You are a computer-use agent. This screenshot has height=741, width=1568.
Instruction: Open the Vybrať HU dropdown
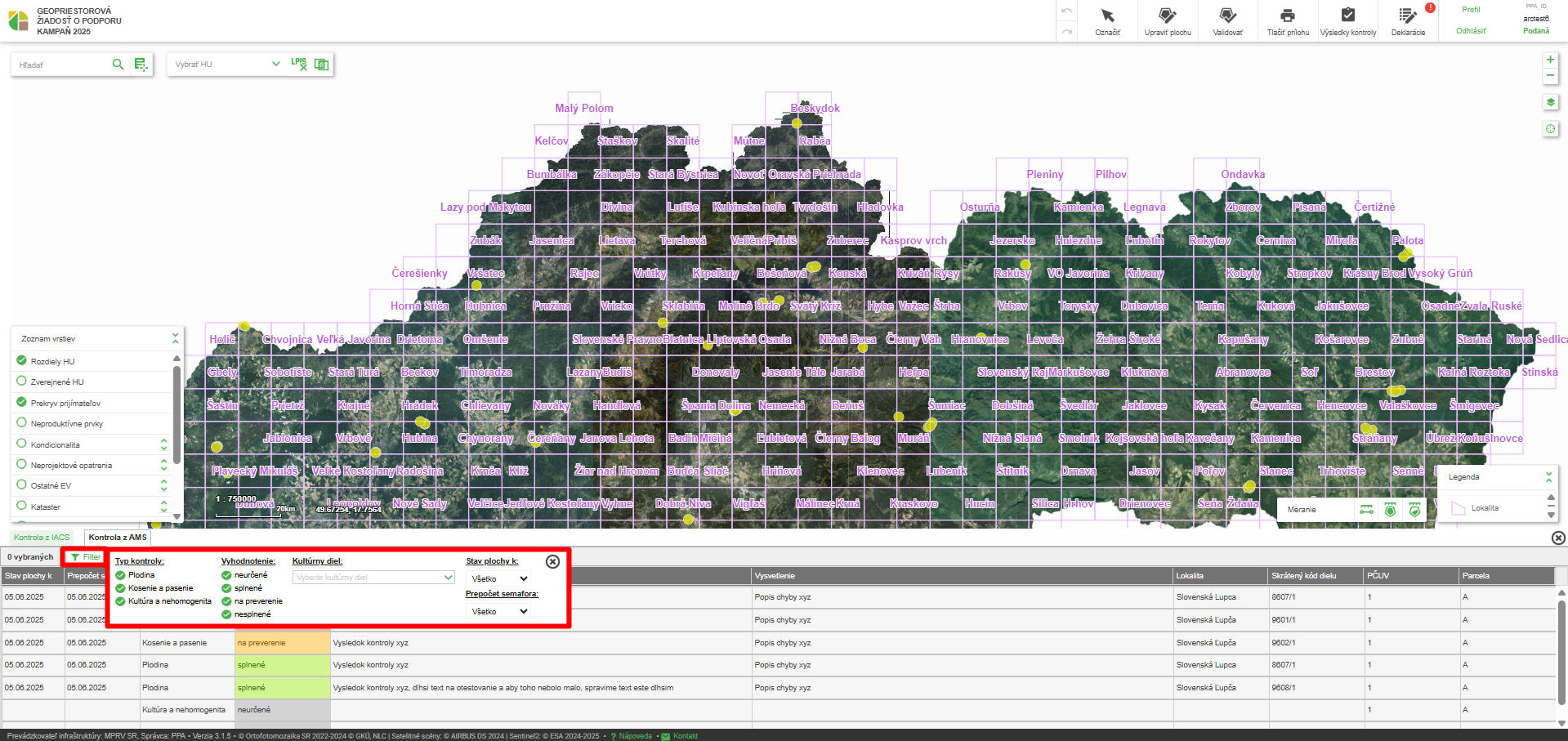pos(226,65)
